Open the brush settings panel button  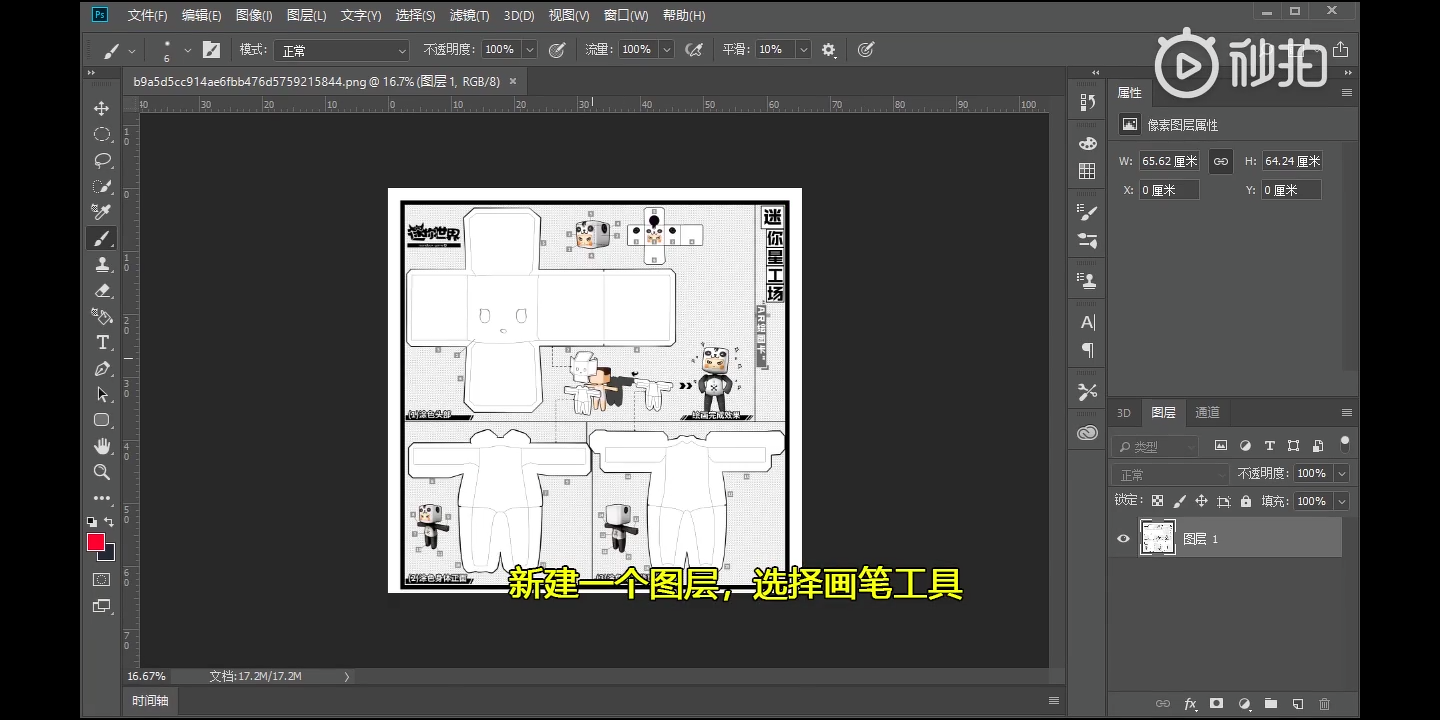(211, 49)
